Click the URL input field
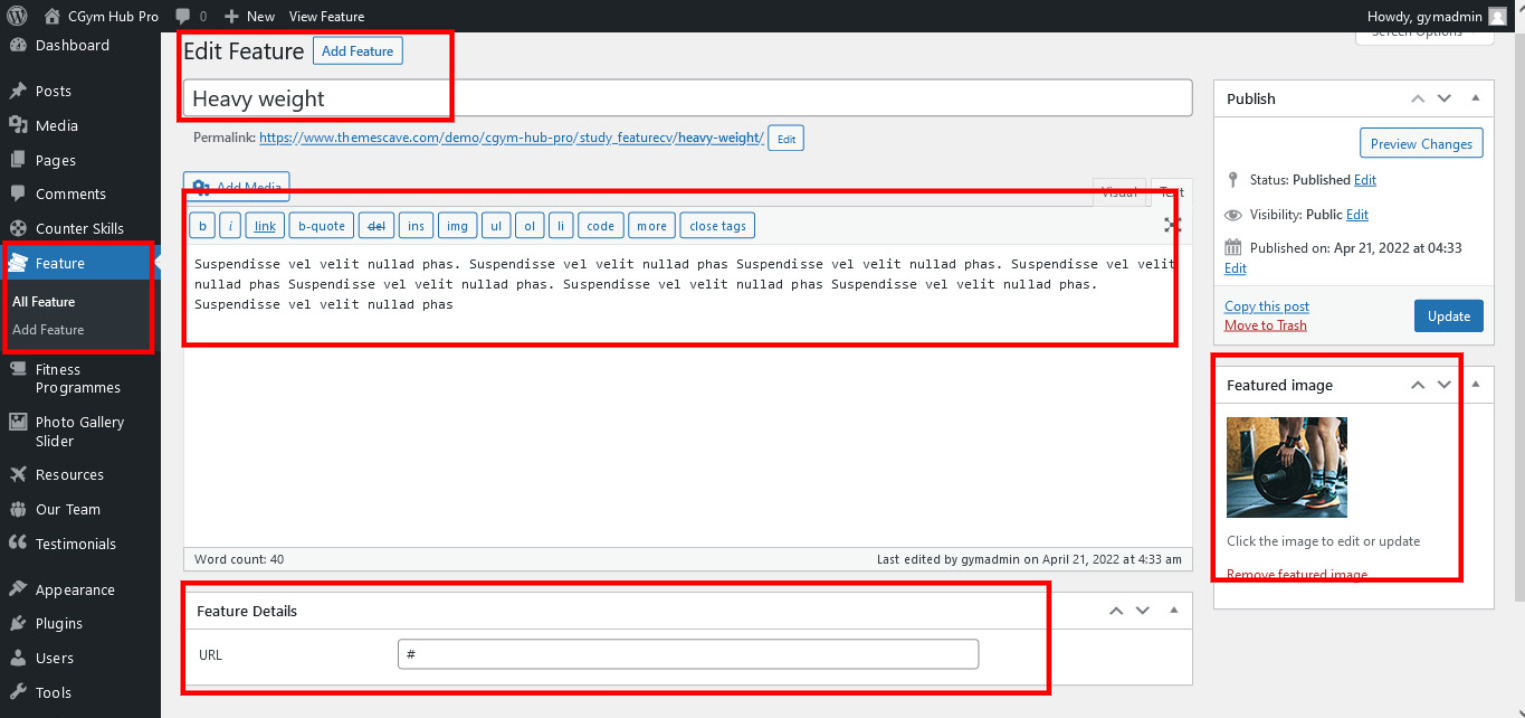This screenshot has width=1525, height=718. [688, 654]
